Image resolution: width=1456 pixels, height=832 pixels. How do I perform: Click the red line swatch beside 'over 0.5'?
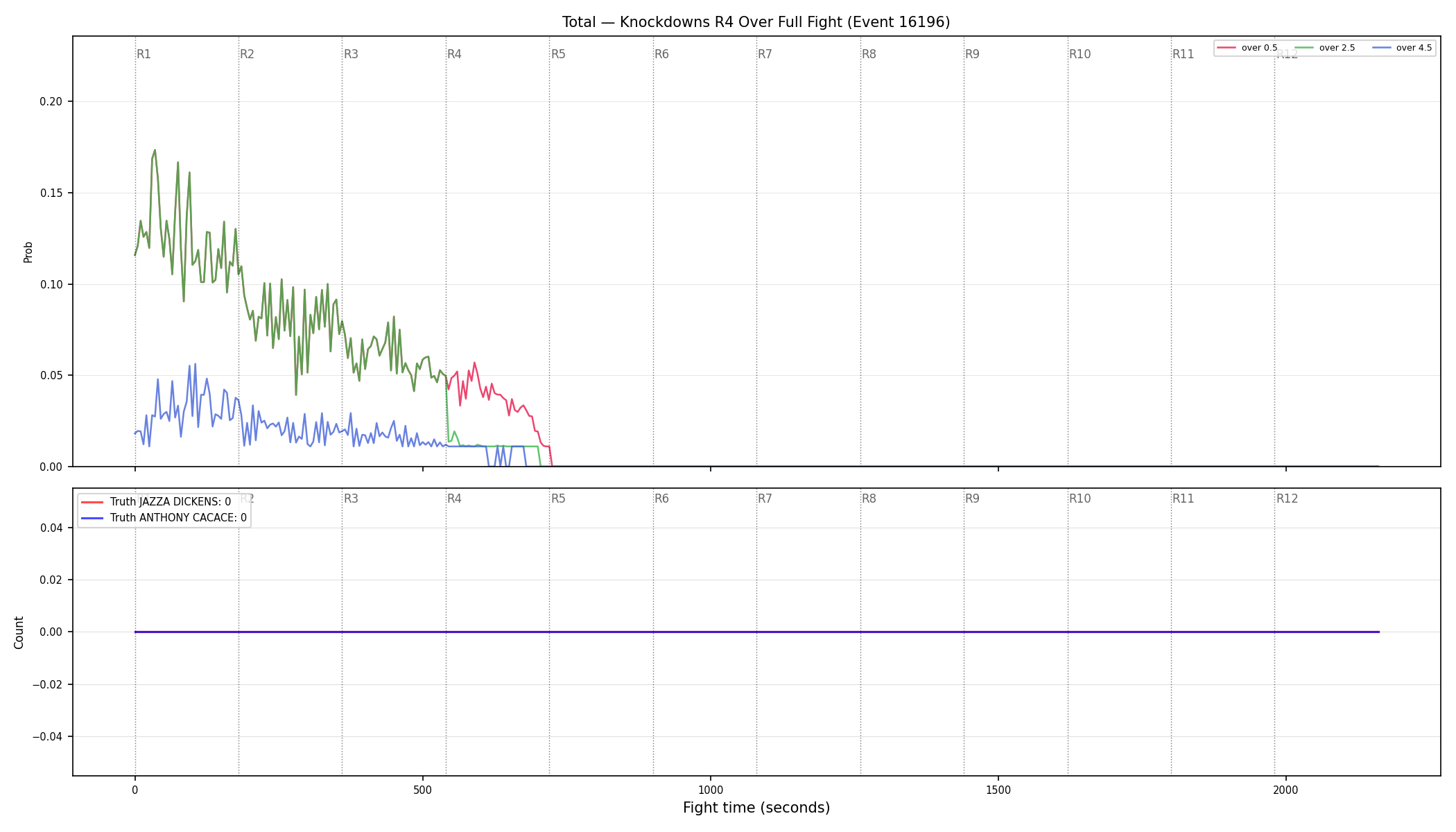coord(1227,48)
